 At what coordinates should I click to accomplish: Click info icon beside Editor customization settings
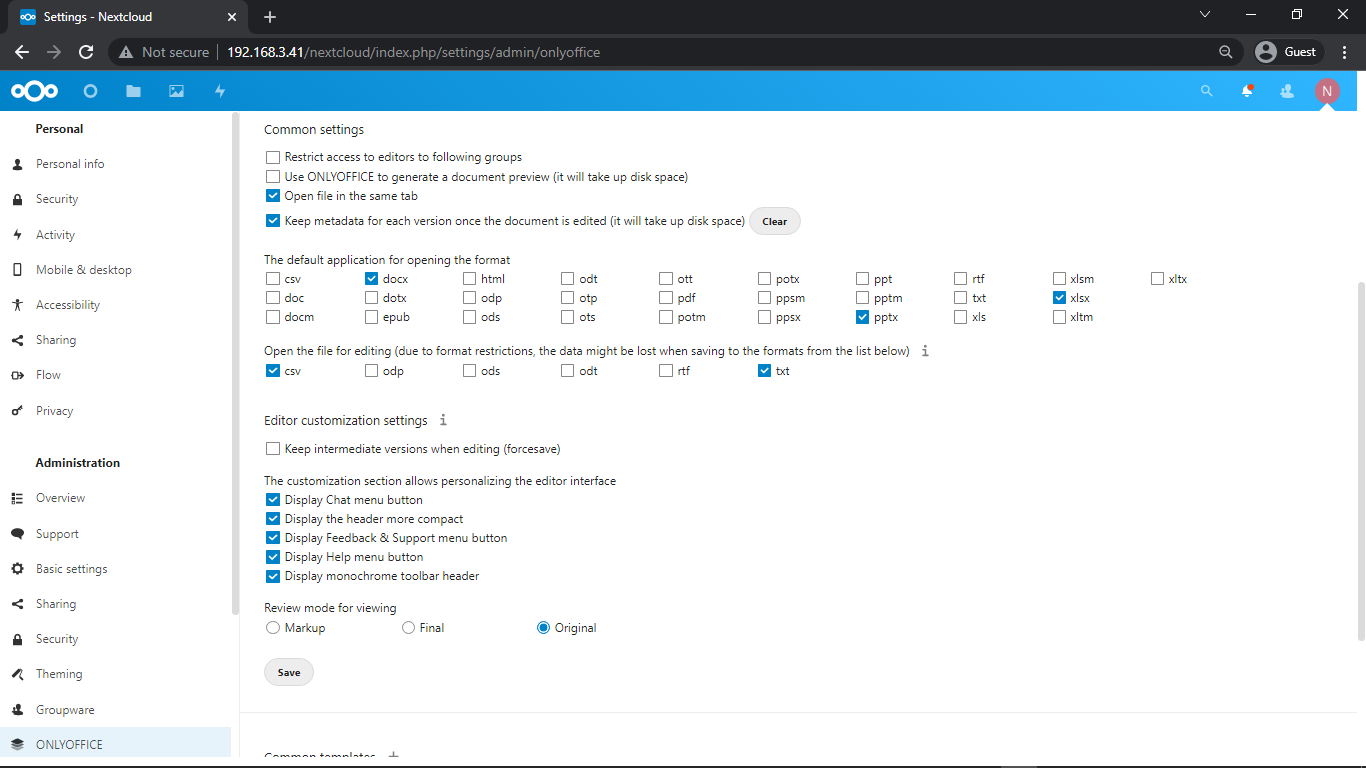coord(443,420)
